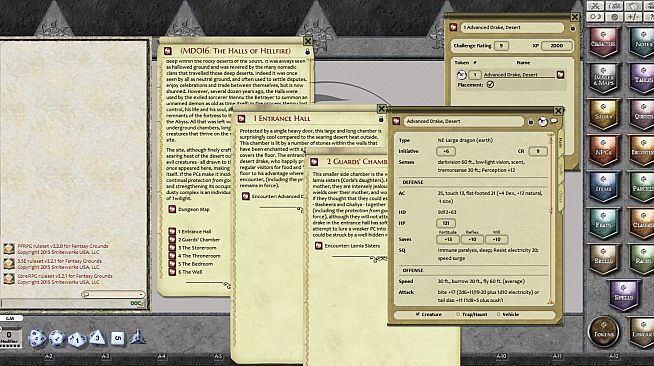Open the Feats sidebar panel
Viewport: 654px width, 366px height.
click(x=603, y=223)
